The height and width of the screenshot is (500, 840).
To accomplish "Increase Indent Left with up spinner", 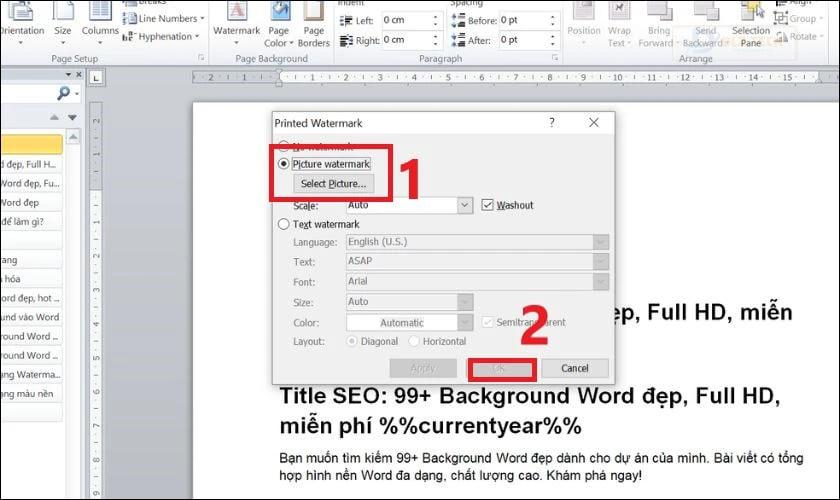I will click(435, 17).
